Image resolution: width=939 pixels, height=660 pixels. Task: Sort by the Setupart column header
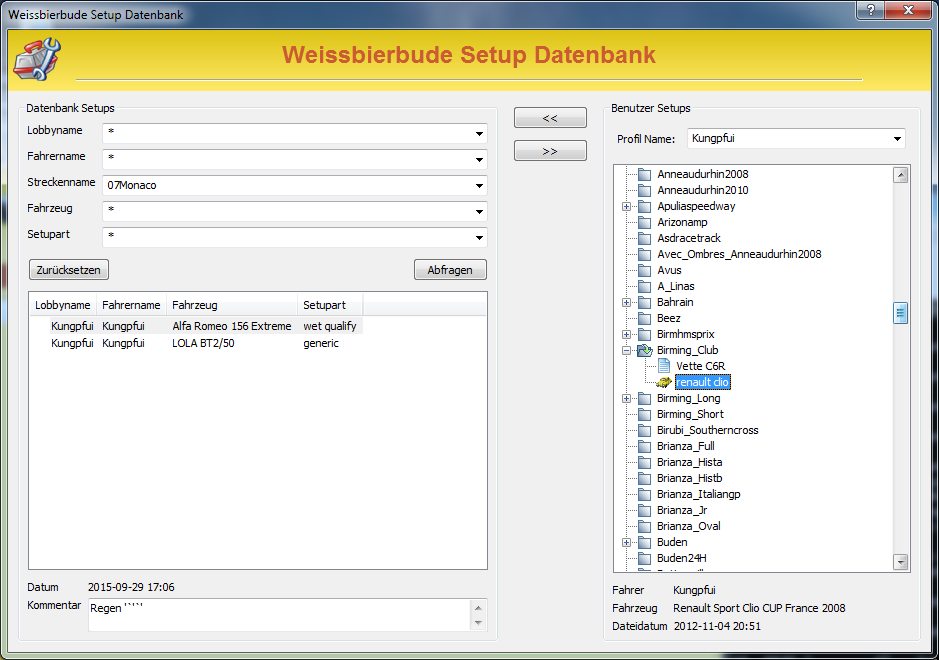click(329, 305)
